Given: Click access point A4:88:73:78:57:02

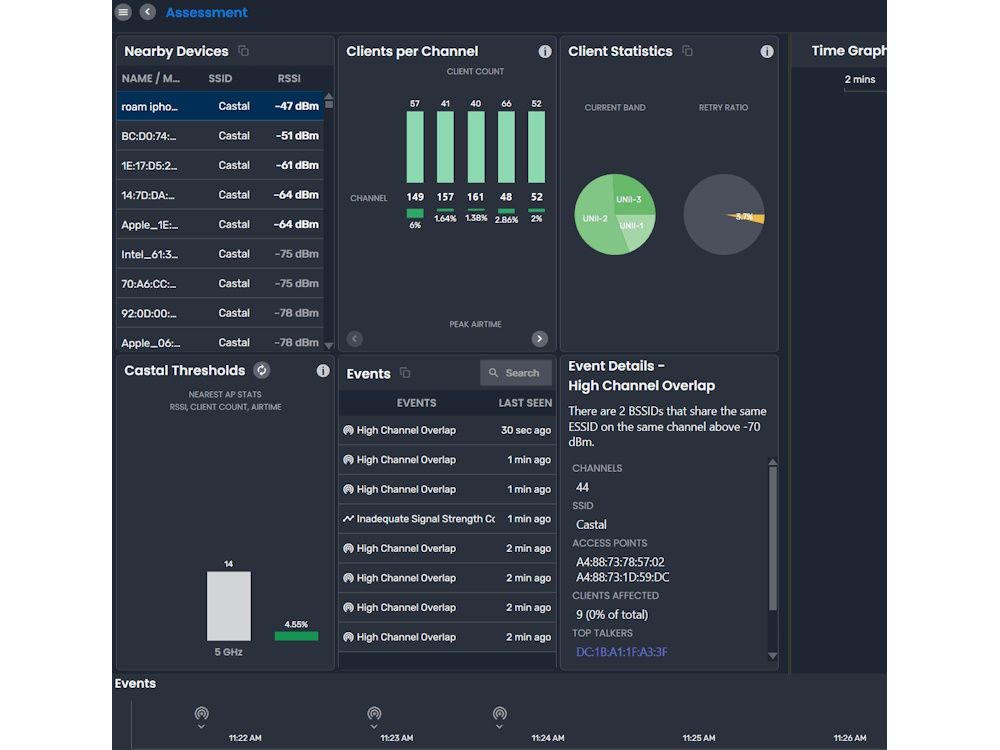Looking at the screenshot, I should tap(620, 562).
